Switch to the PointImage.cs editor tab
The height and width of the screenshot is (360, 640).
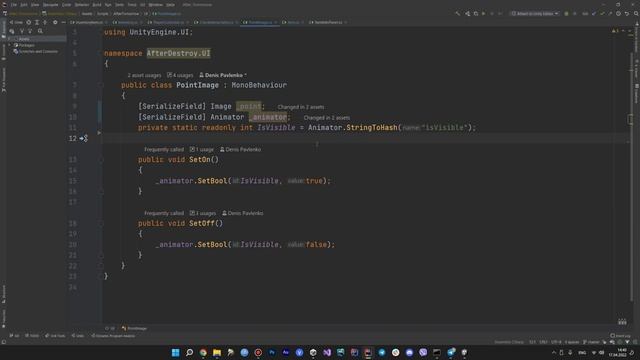point(260,22)
